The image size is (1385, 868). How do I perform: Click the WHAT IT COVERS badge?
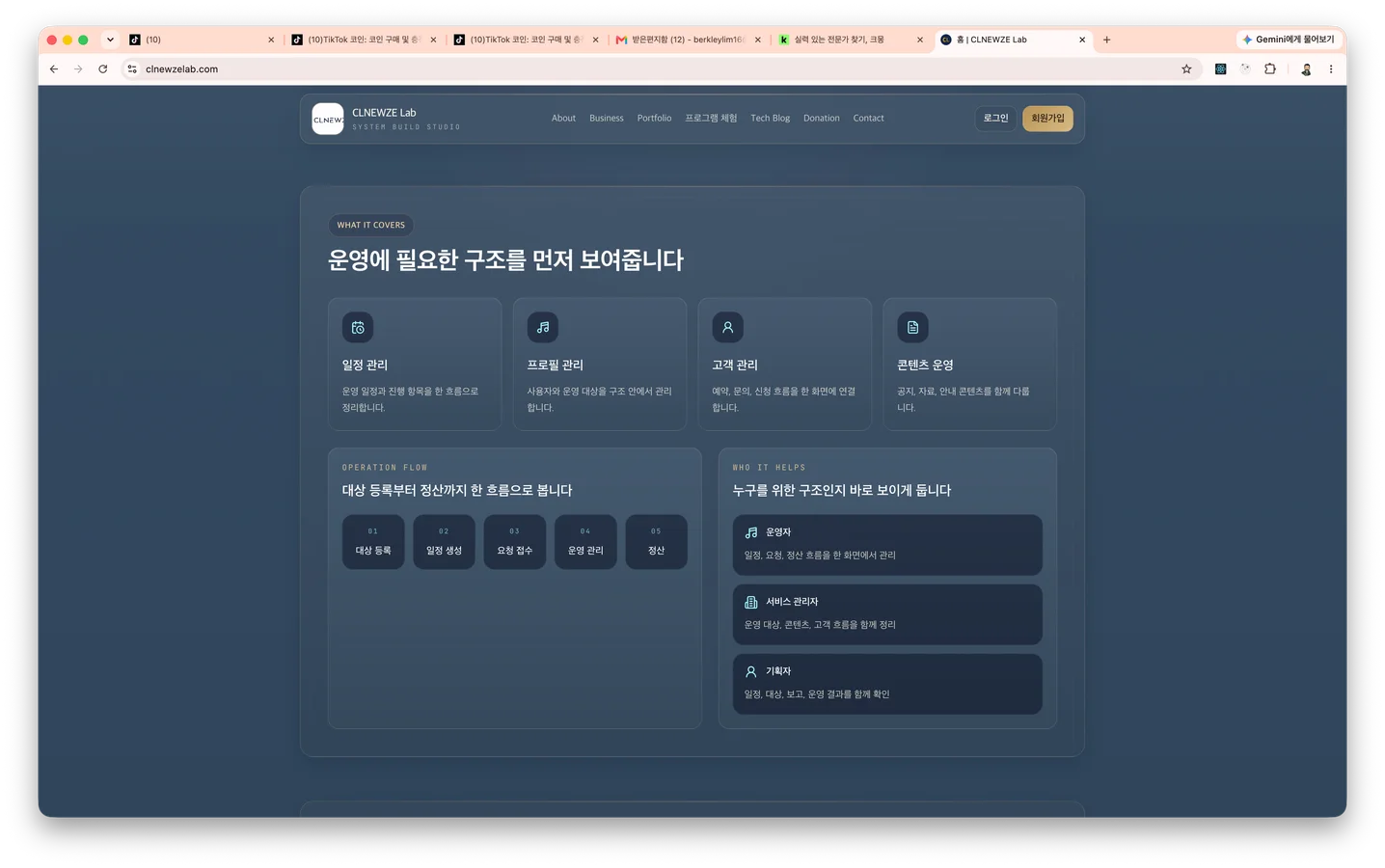pyautogui.click(x=371, y=226)
